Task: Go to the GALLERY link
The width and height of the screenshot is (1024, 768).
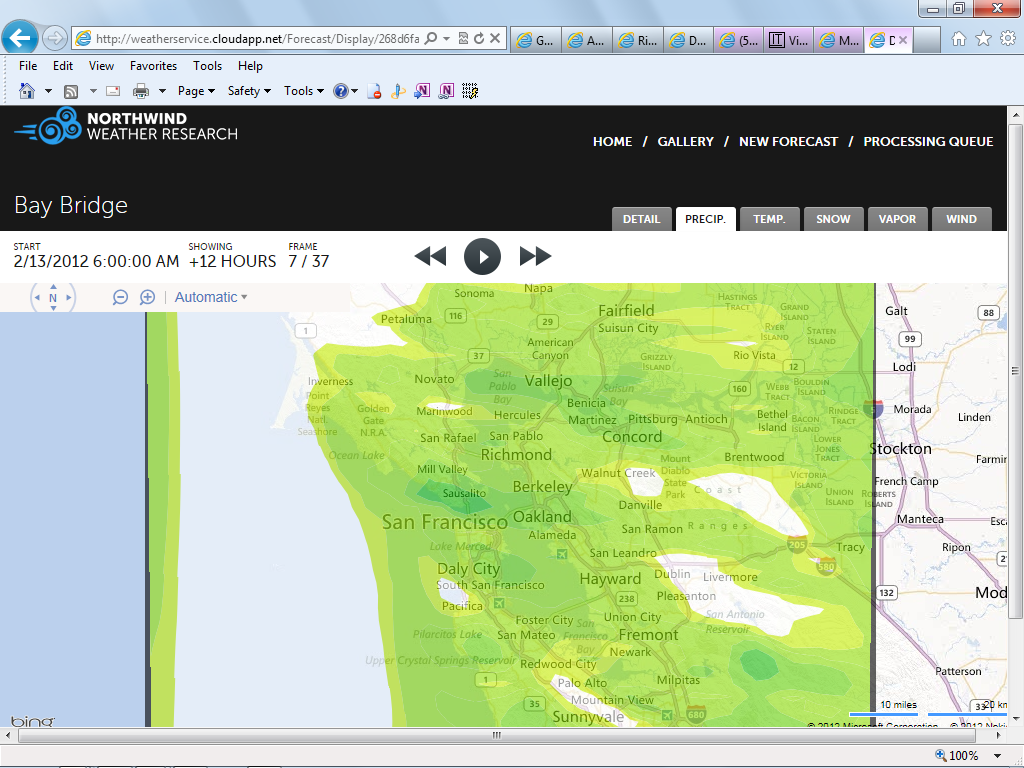Action: coord(685,142)
